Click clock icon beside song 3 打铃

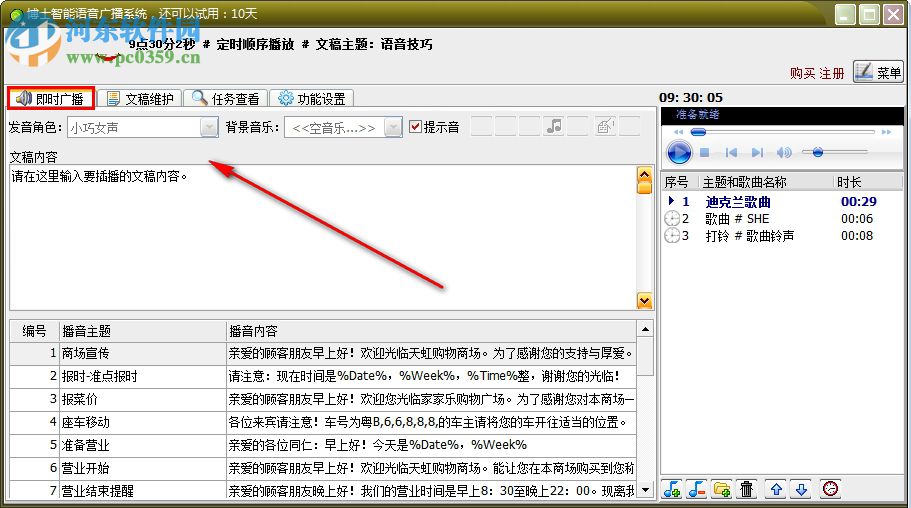(672, 235)
